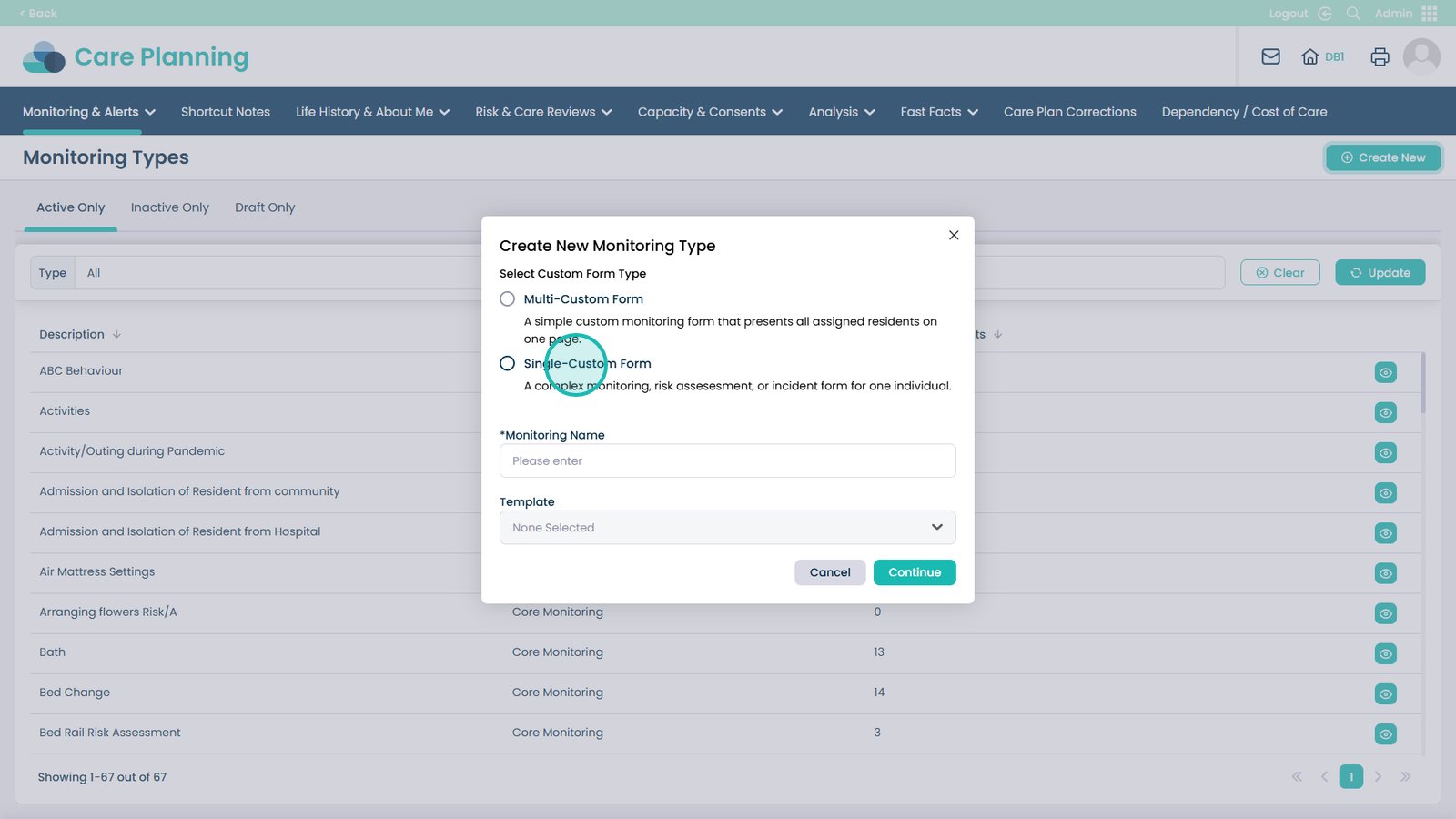
Task: Open Care Plan Corrections menu item
Action: coord(1069,112)
